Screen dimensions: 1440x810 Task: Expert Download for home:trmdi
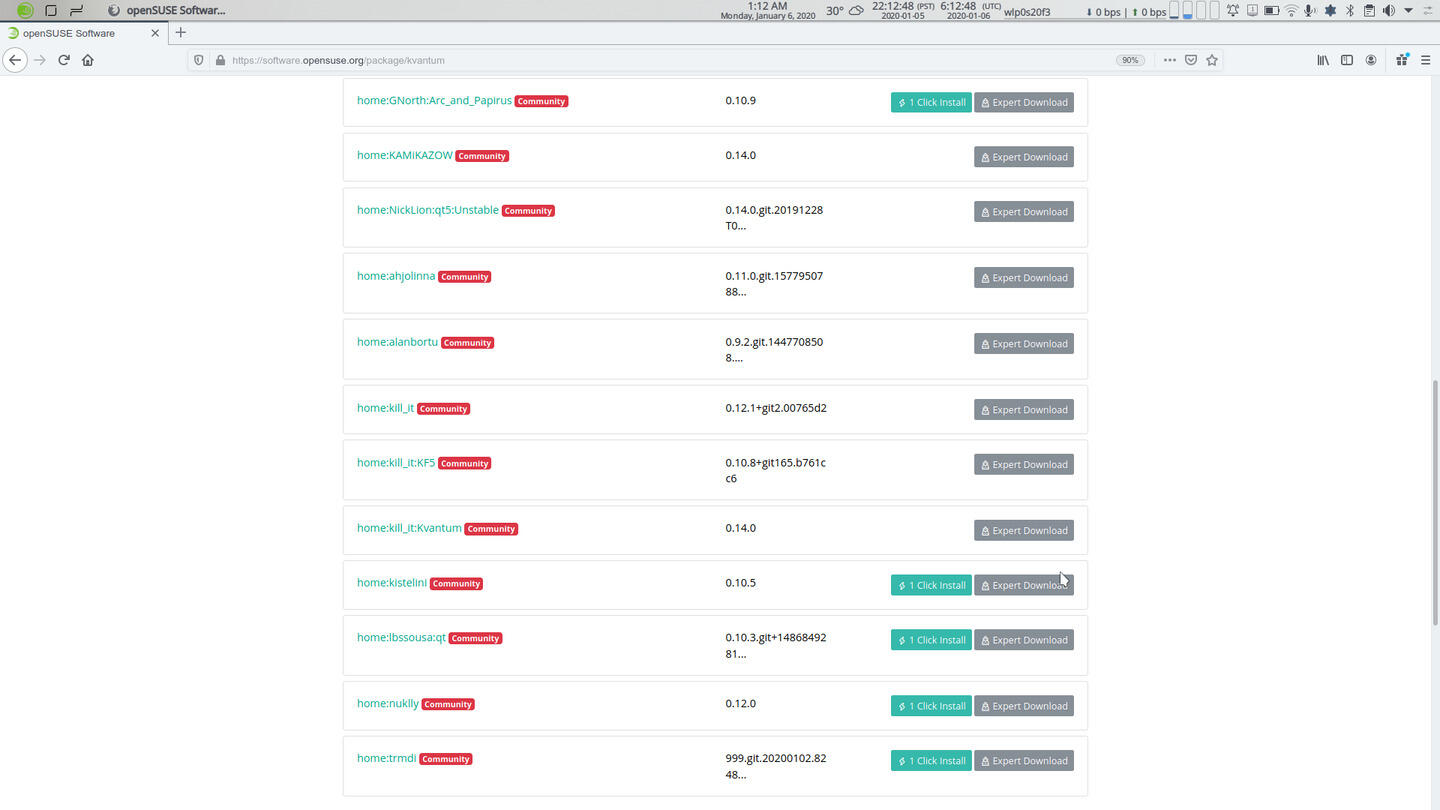pyautogui.click(x=1024, y=761)
